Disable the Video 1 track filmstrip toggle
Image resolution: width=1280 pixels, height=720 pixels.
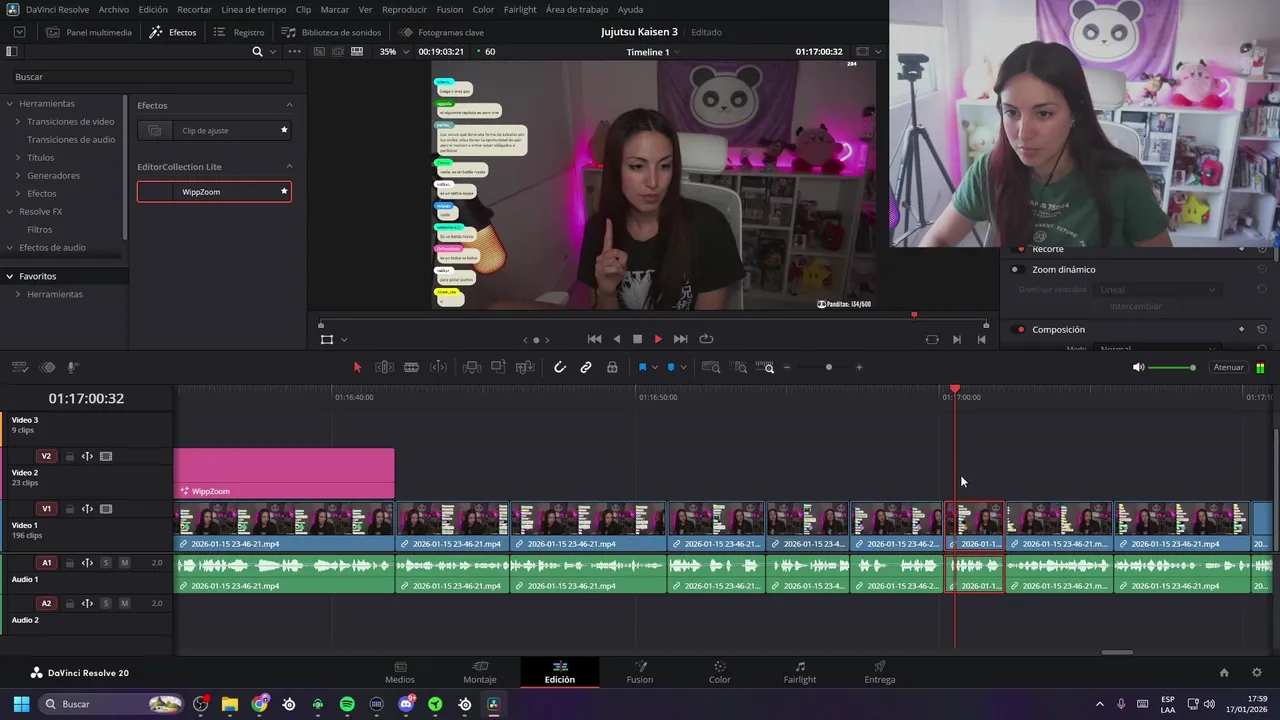click(106, 509)
